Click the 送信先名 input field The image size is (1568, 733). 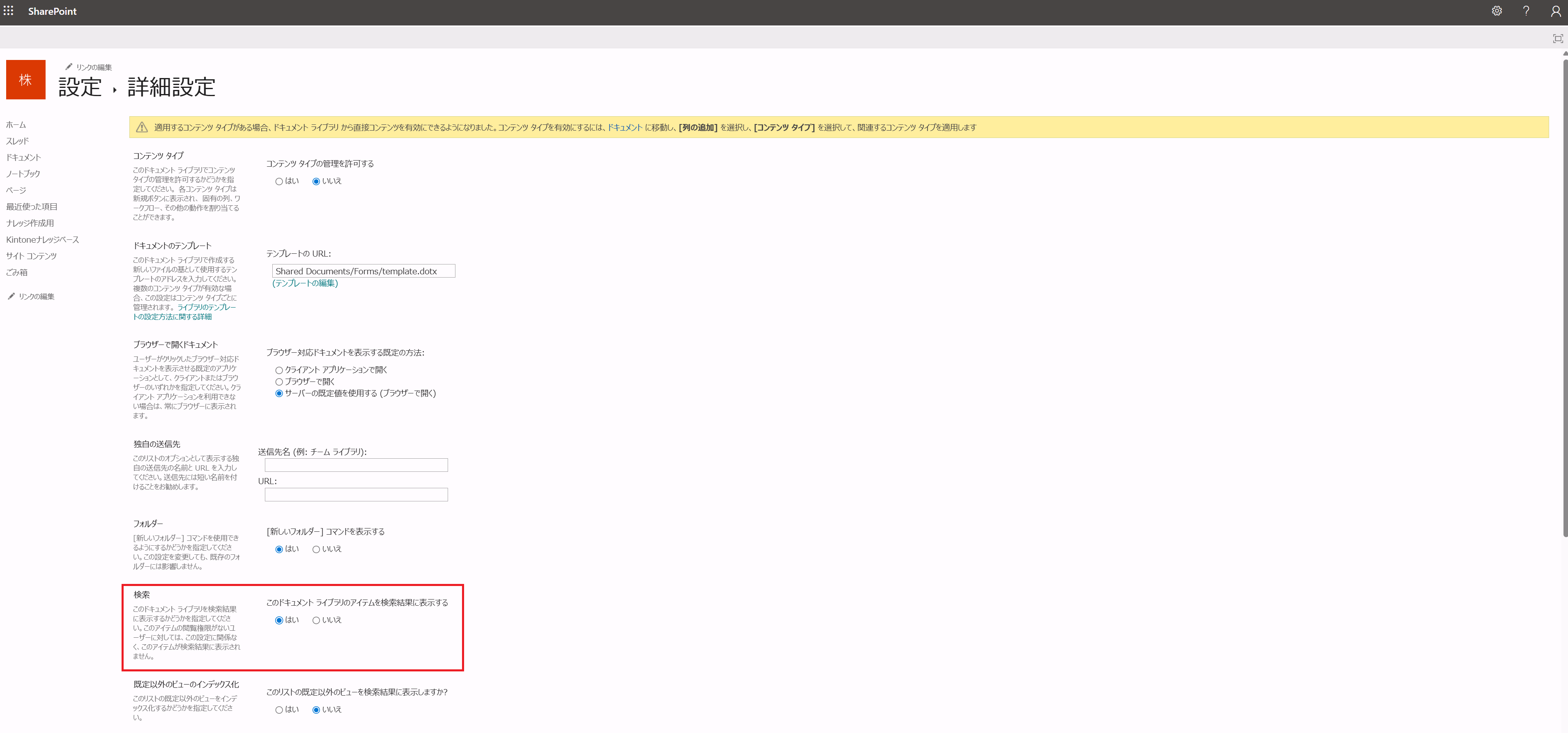[x=356, y=465]
